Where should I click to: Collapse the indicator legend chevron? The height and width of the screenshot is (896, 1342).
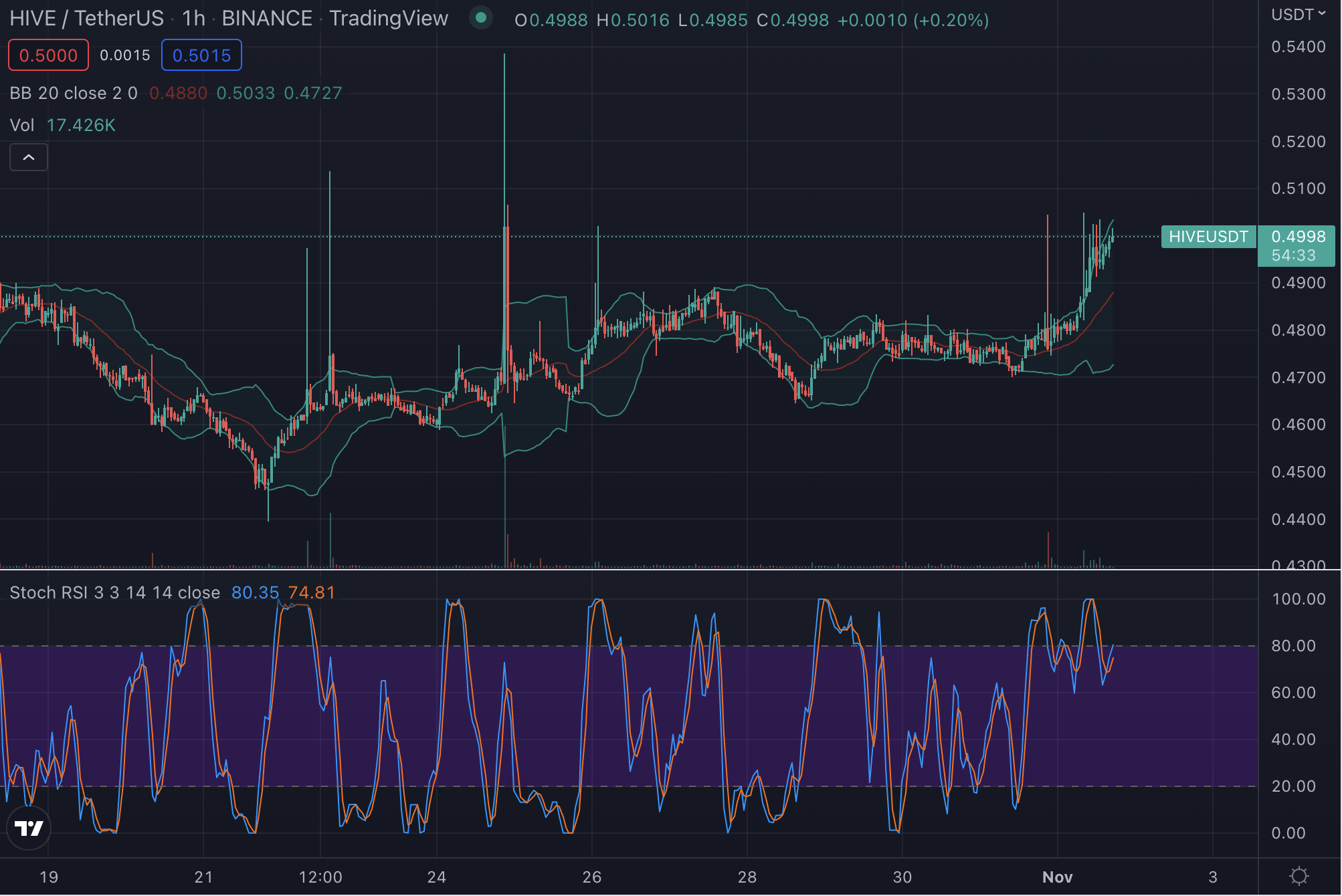click(x=29, y=158)
